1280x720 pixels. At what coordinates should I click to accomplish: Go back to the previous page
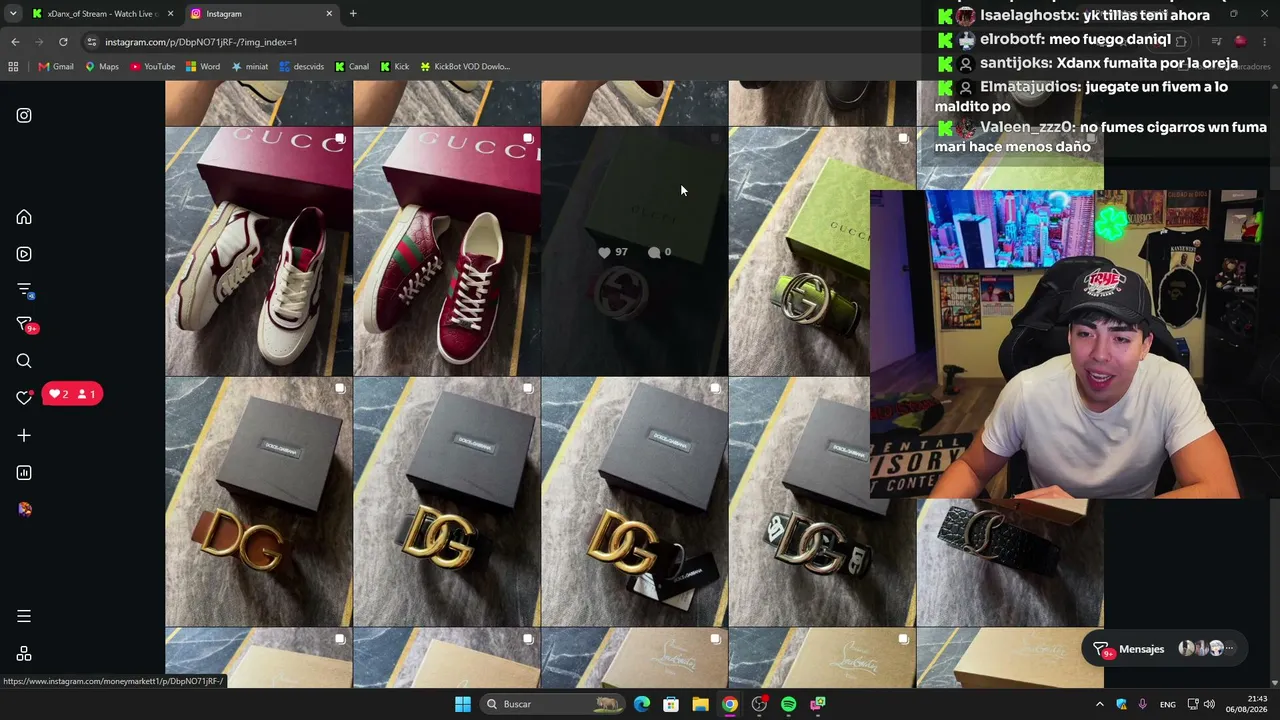(x=15, y=42)
